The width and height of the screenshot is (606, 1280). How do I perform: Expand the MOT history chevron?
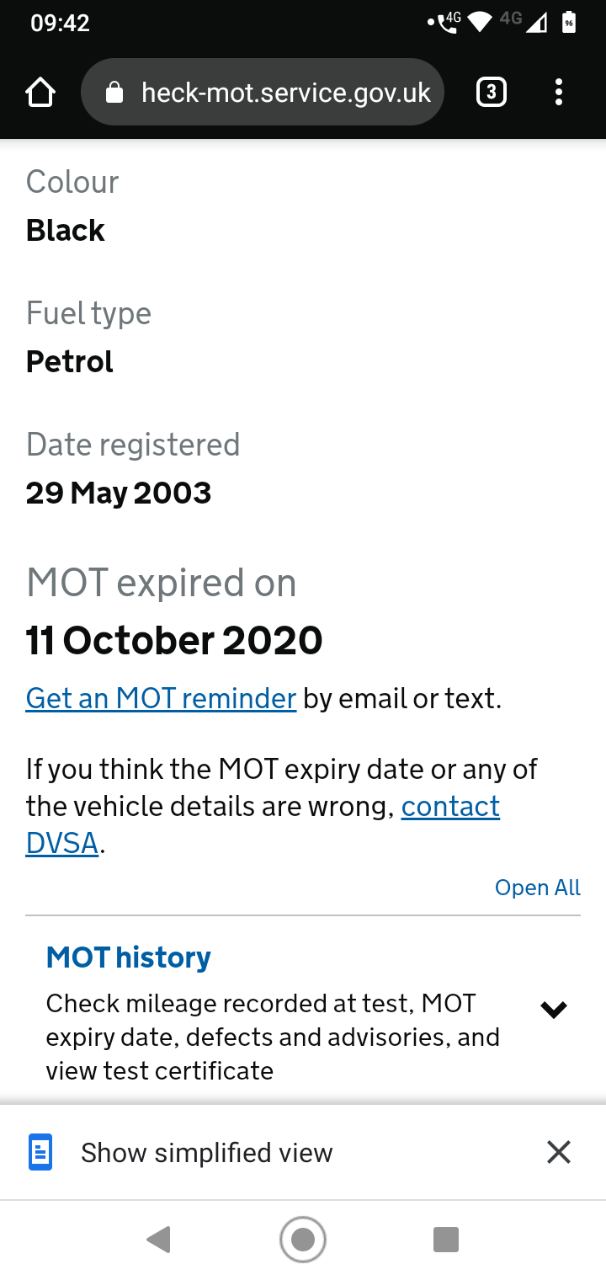click(x=553, y=1010)
